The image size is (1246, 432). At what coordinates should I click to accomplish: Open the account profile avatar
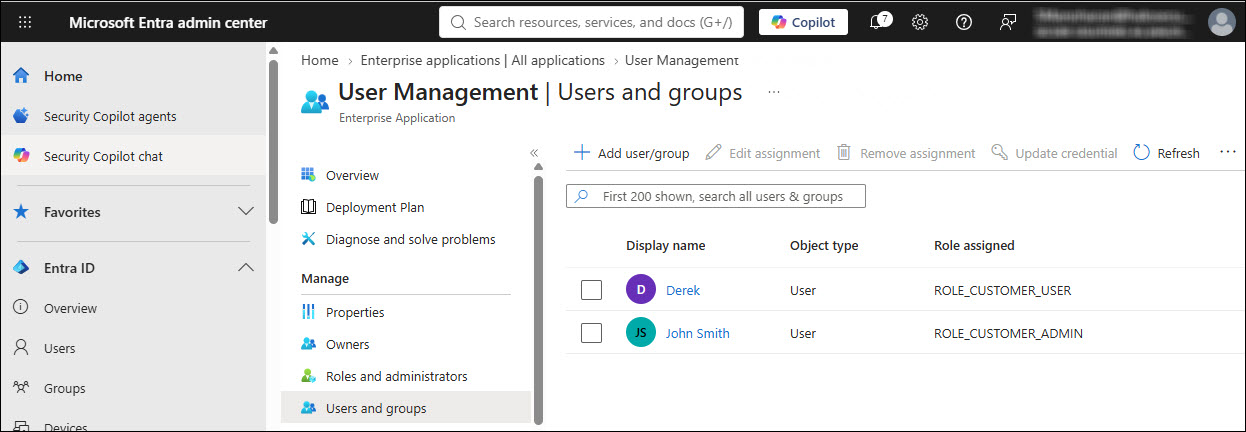point(1221,22)
